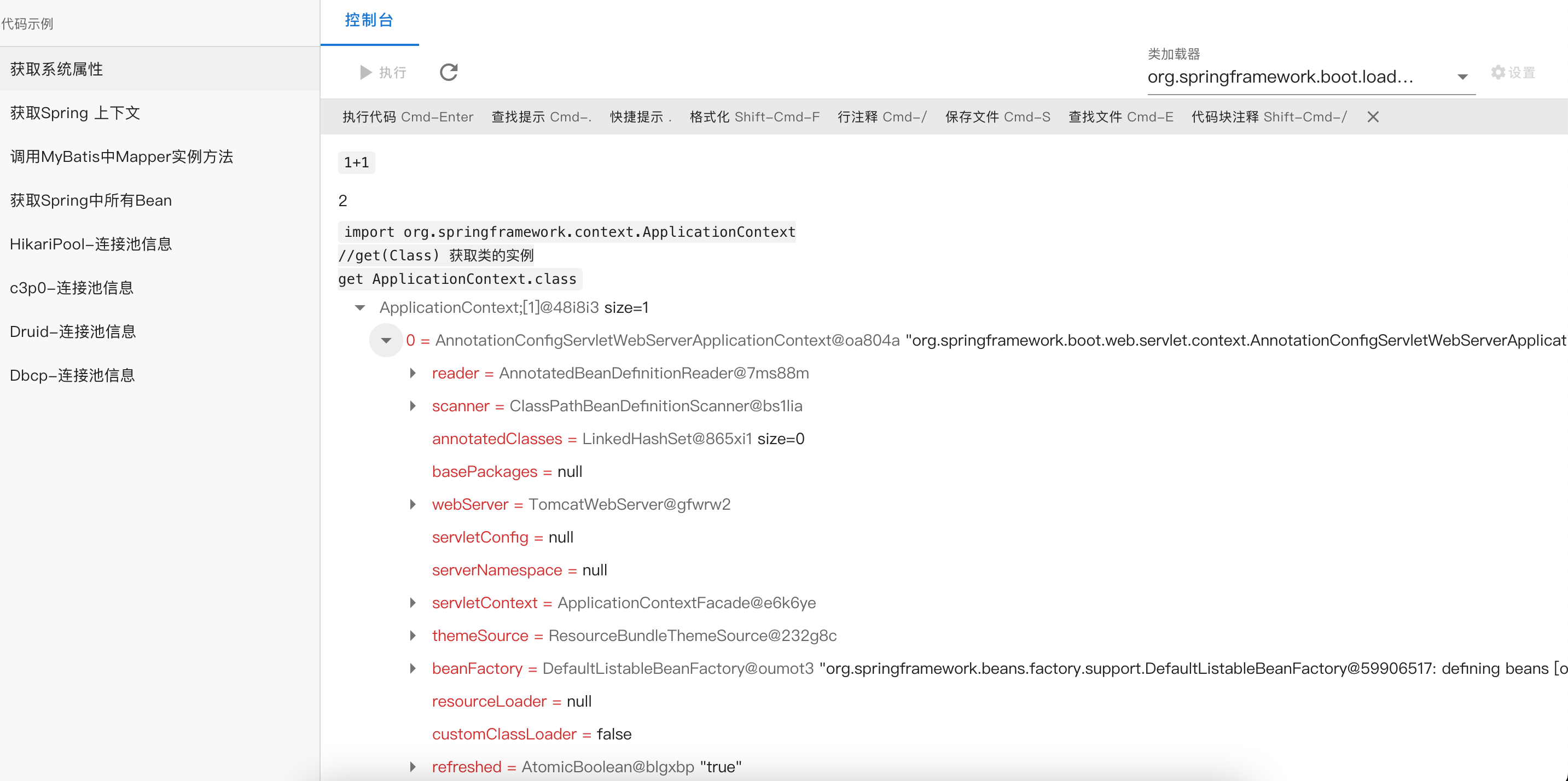This screenshot has width=1568, height=781.
Task: Select the 获取Spring 上下文 code example
Action: coord(75,113)
